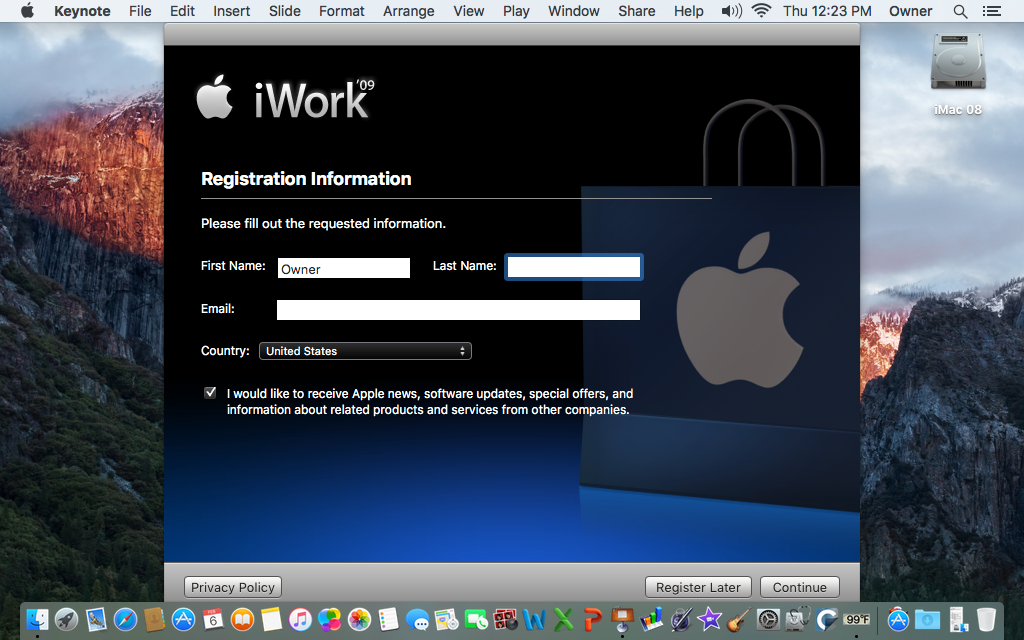Click the First Name field containing Owner
The height and width of the screenshot is (640, 1024).
tap(344, 268)
